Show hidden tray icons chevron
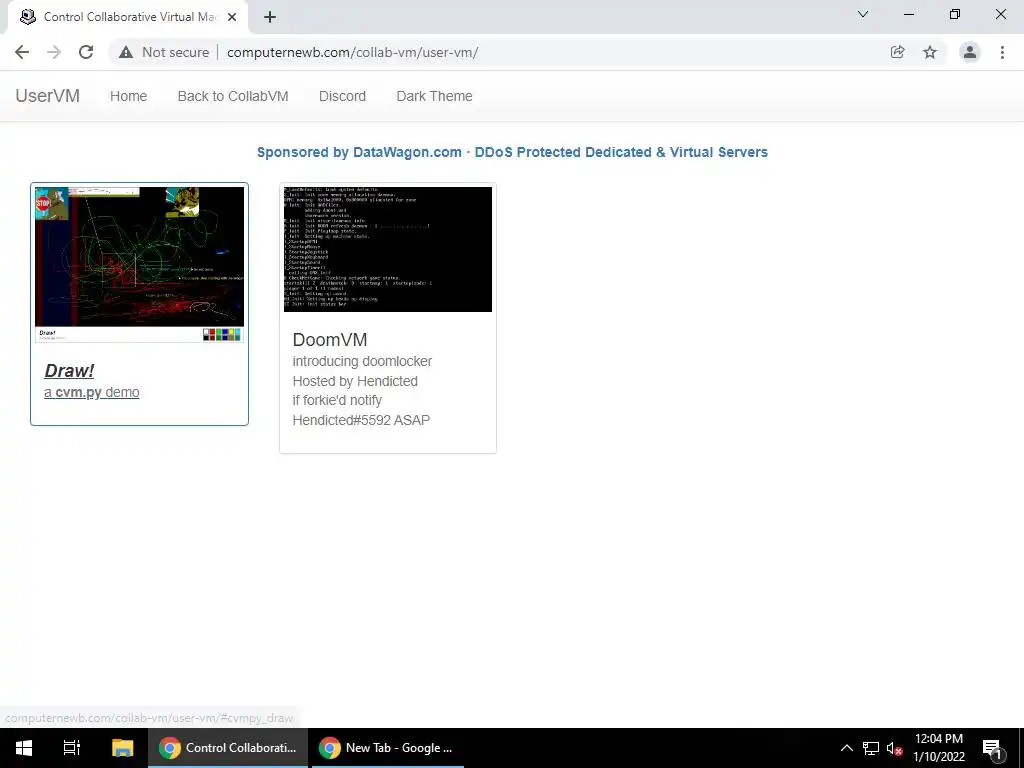The height and width of the screenshot is (768, 1024). [x=846, y=748]
